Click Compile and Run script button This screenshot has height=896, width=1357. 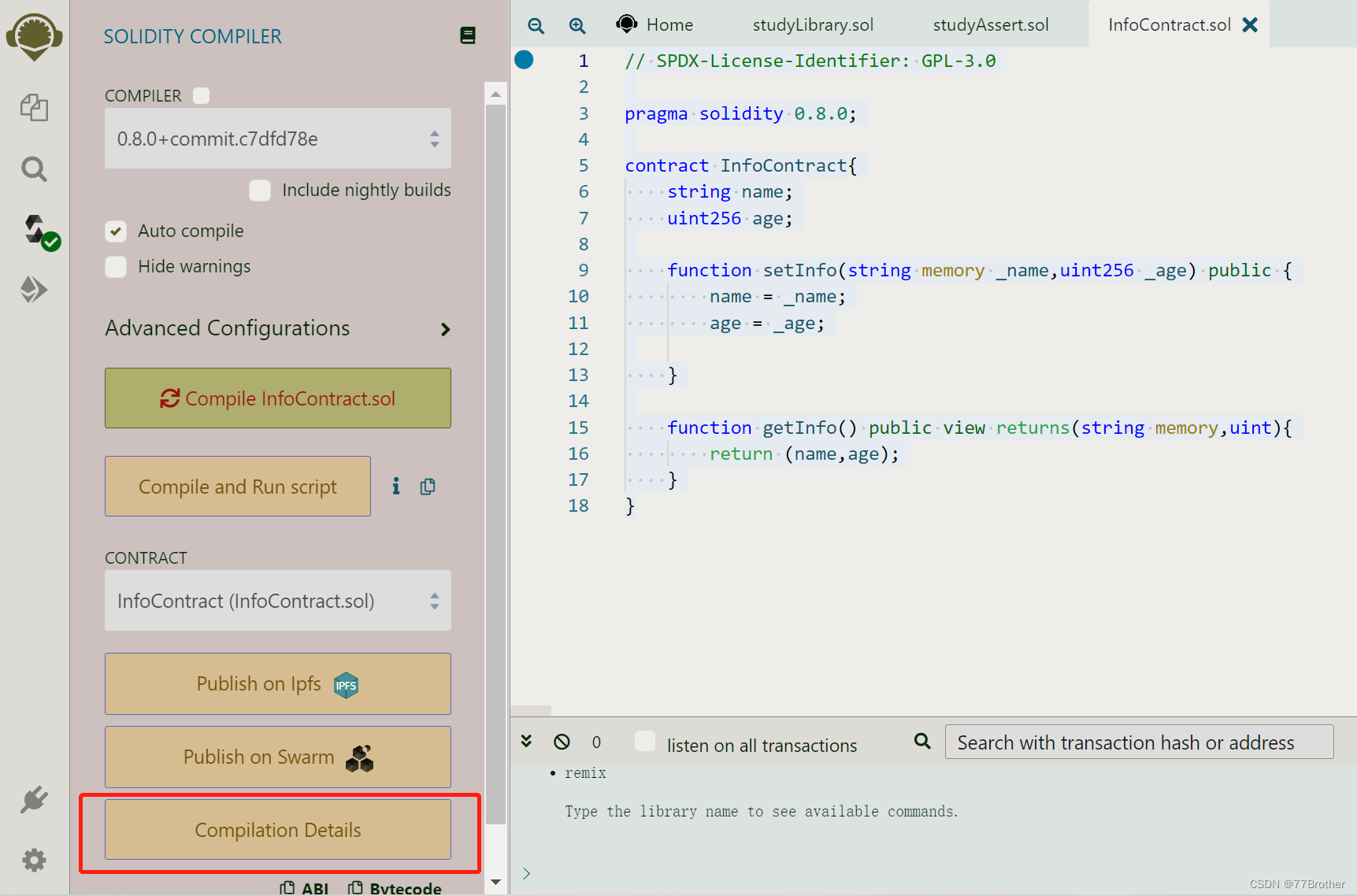click(x=238, y=487)
